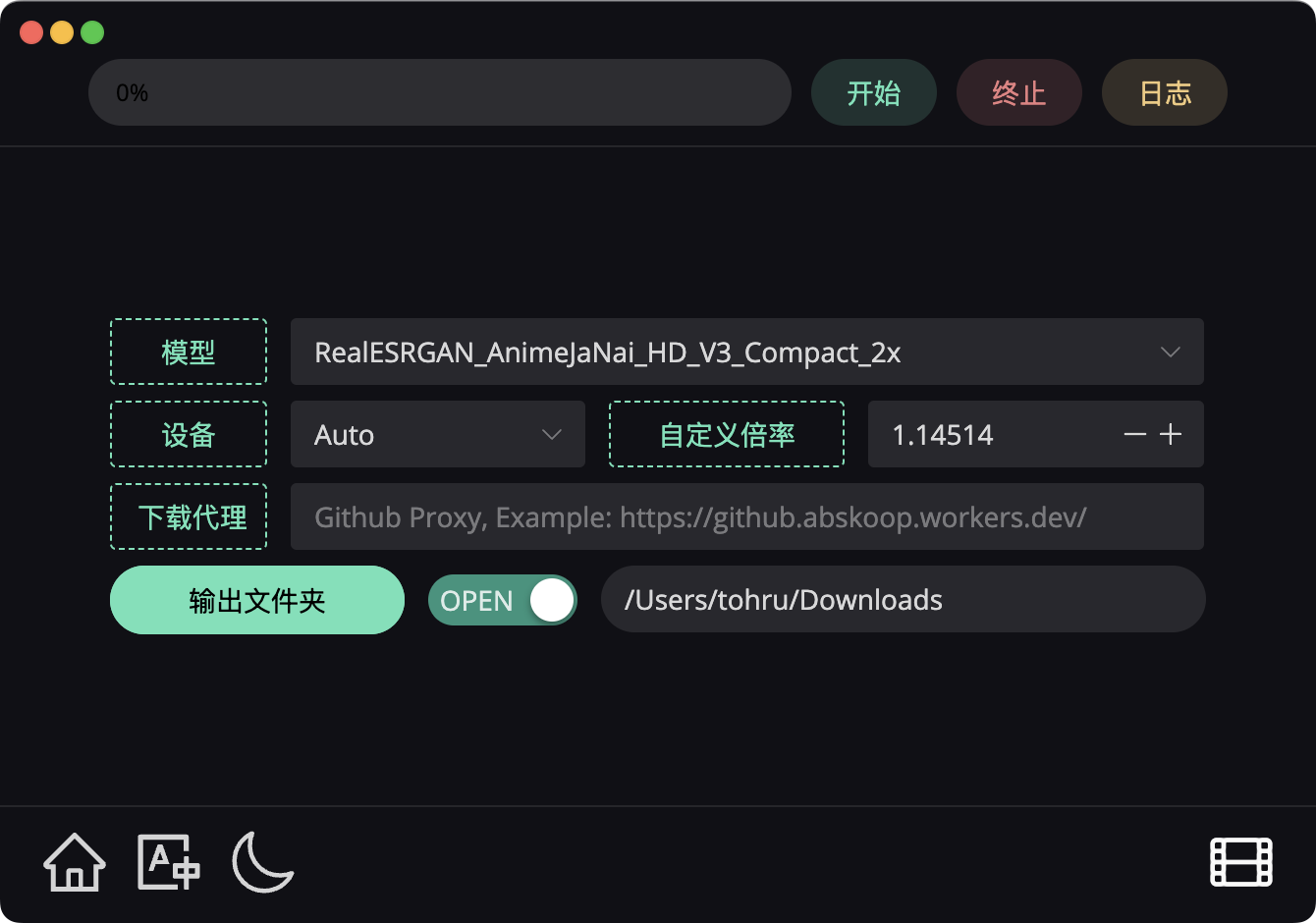Click the 下载代理 download proxy label
The height and width of the screenshot is (923, 1316).
189,516
